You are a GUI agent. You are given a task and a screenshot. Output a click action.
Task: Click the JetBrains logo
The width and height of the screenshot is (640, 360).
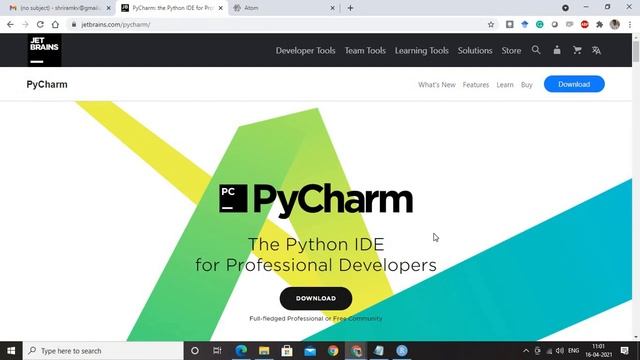44,50
